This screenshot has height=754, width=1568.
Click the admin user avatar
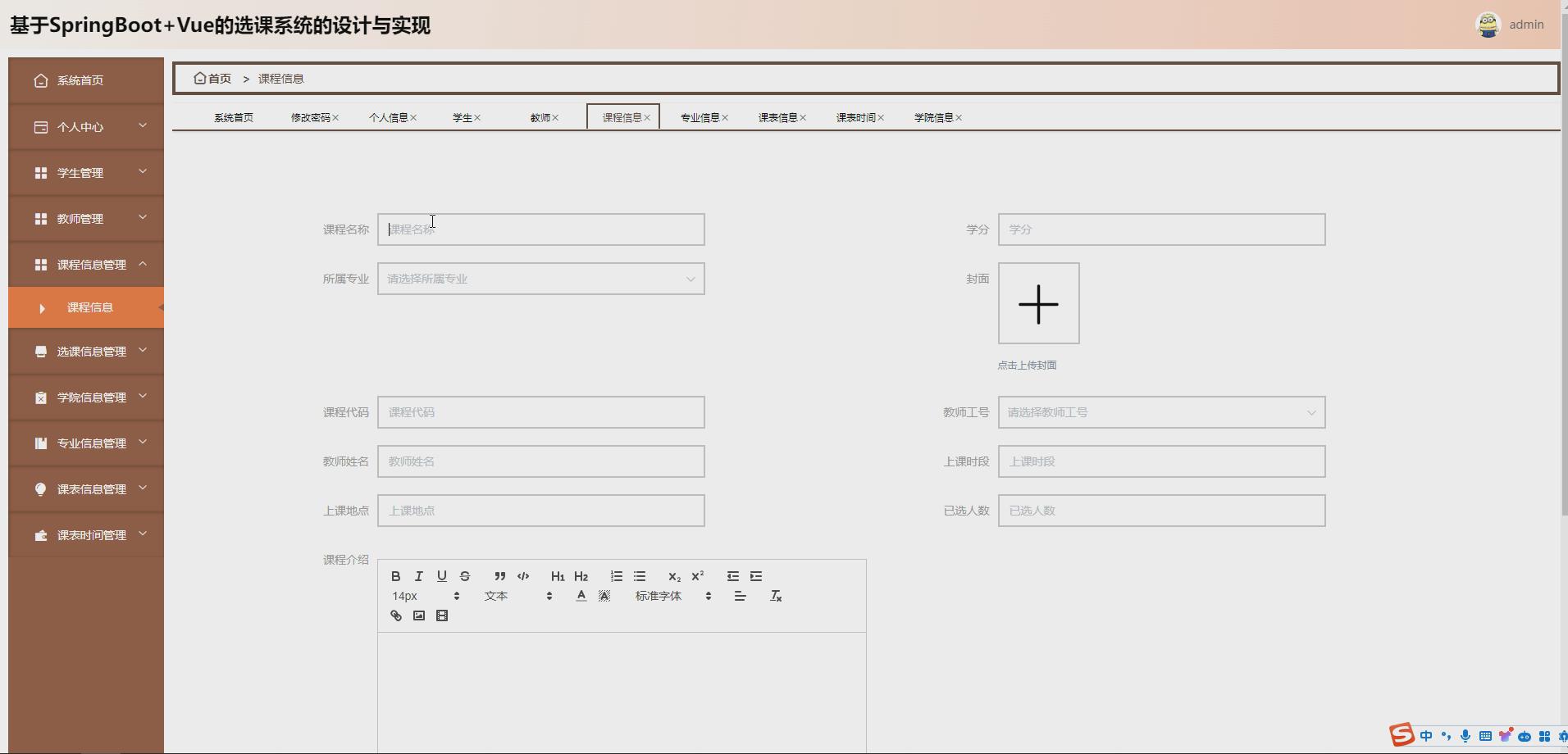1488,25
